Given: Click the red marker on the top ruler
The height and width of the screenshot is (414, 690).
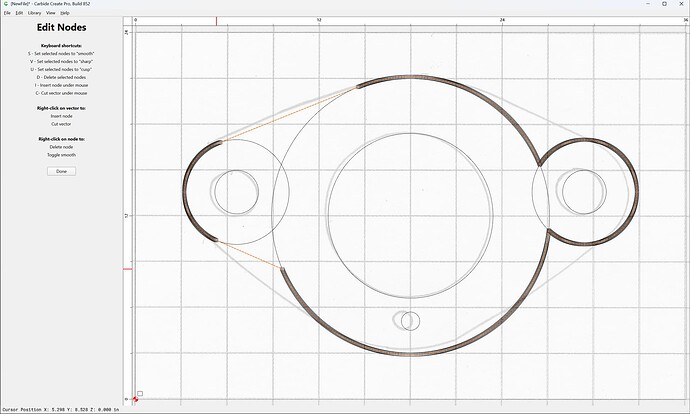Looking at the screenshot, I should pos(216,21).
